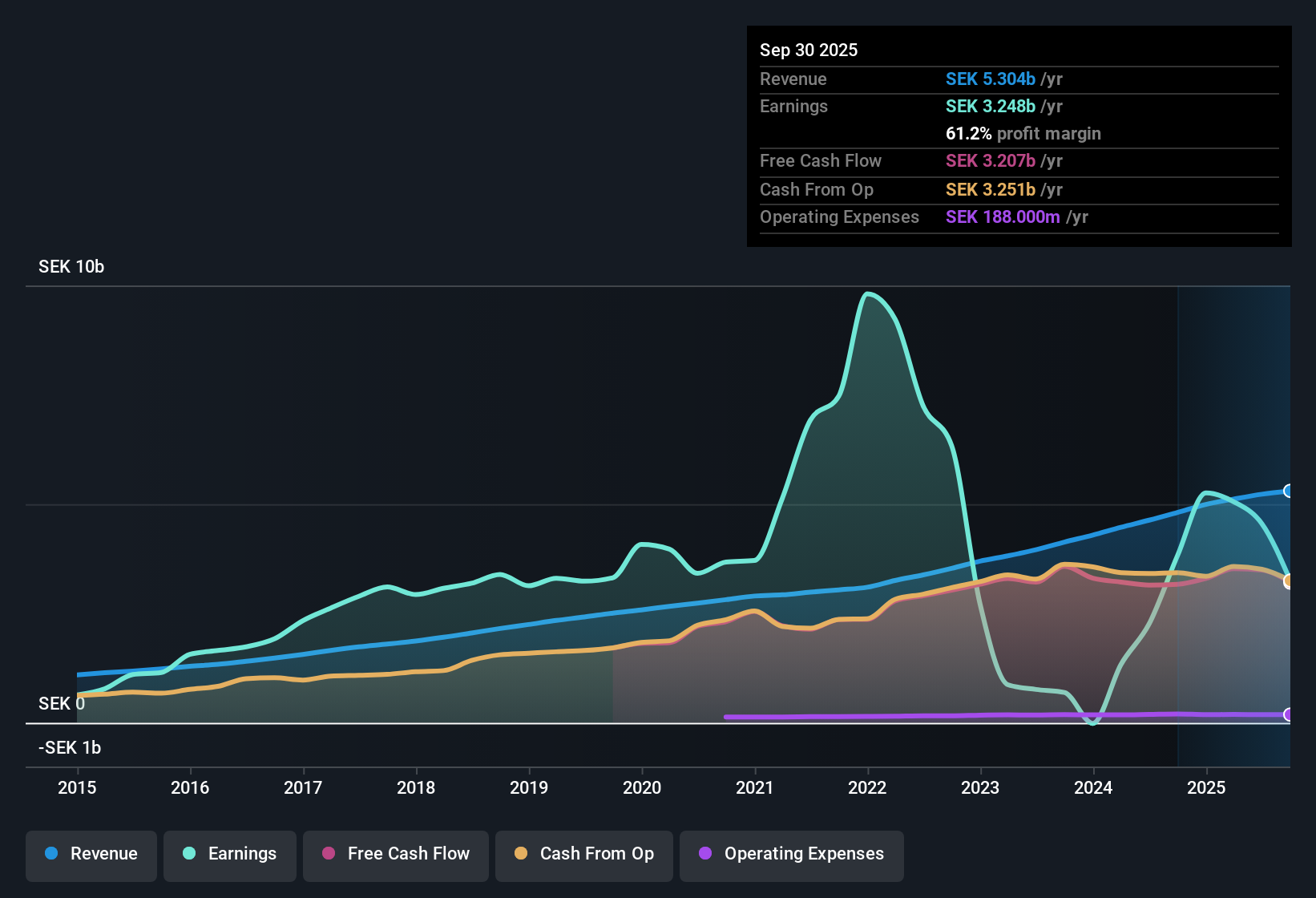
Task: Click the Operating Expenses endpoint marker
Action: click(1289, 714)
